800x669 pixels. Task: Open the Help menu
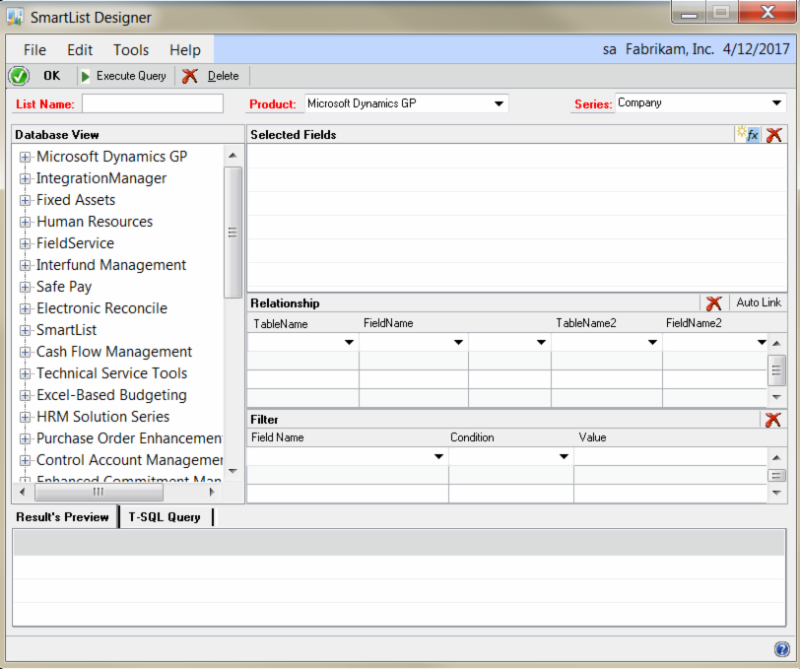tap(185, 50)
